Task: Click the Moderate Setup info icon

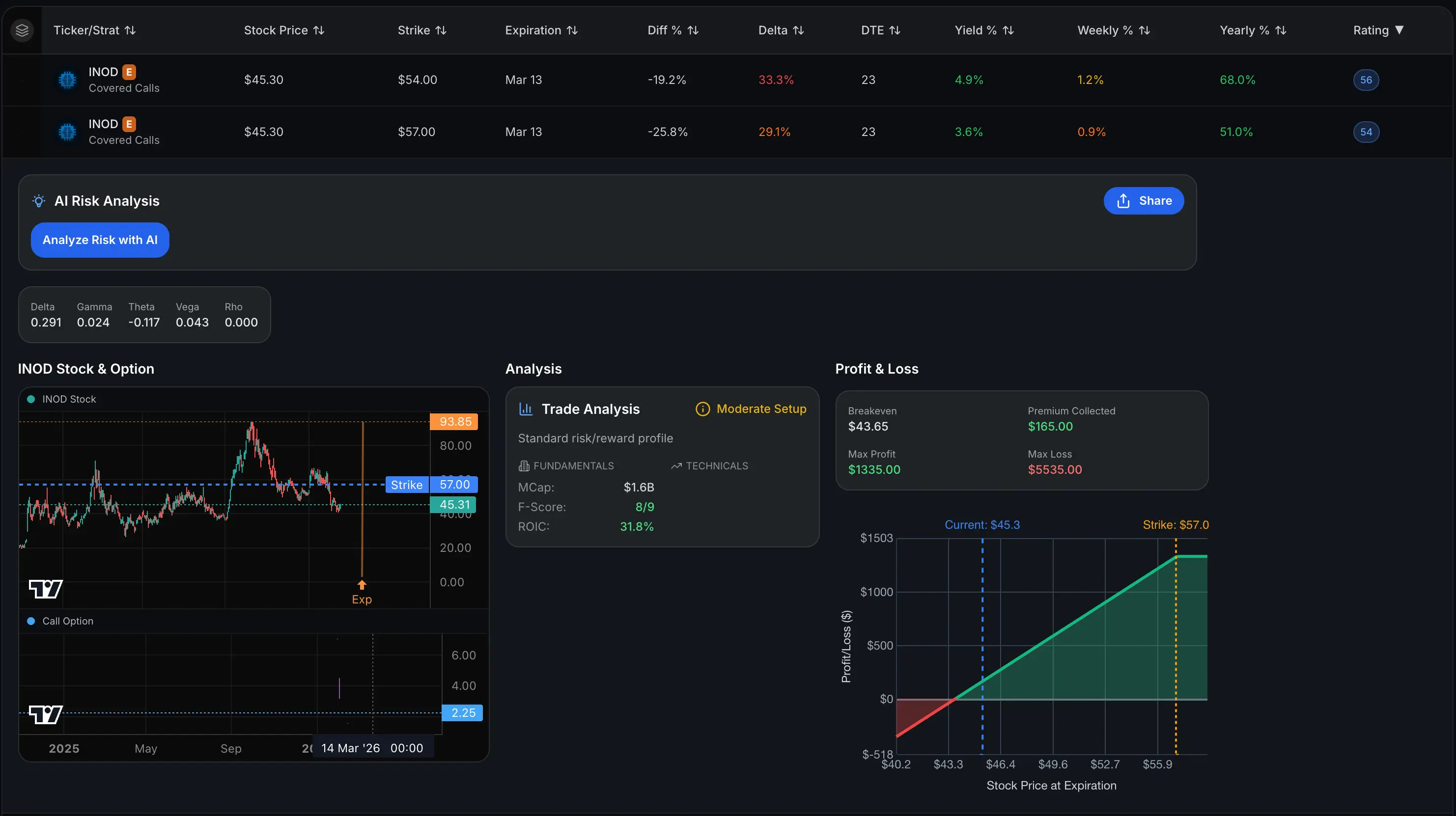Action: [x=702, y=409]
